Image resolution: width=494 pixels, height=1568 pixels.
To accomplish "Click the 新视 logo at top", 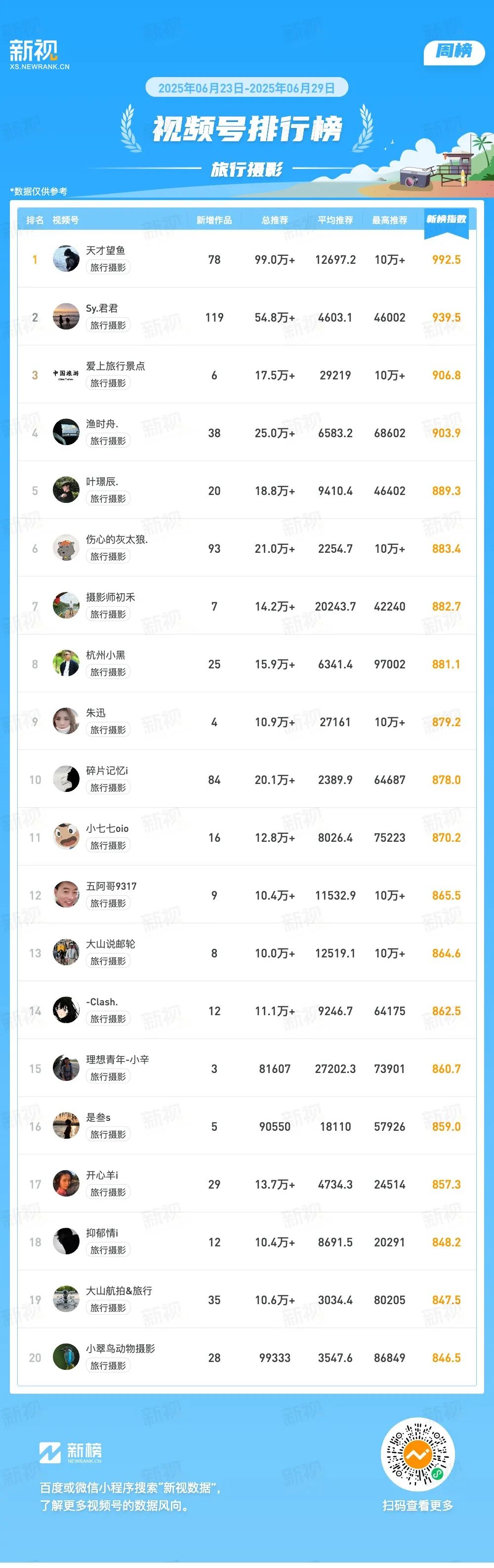I will pyautogui.click(x=39, y=54).
